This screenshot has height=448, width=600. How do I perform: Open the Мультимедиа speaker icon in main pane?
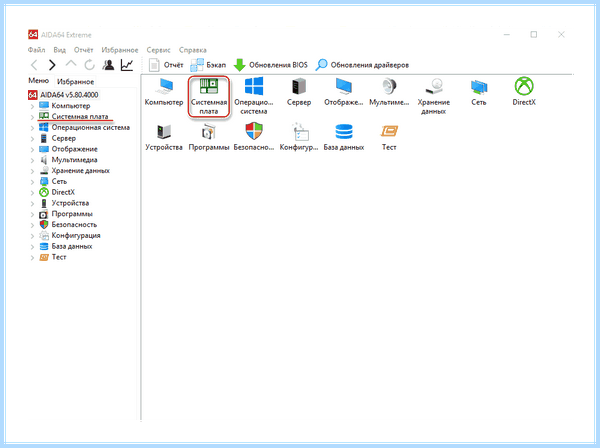[389, 91]
